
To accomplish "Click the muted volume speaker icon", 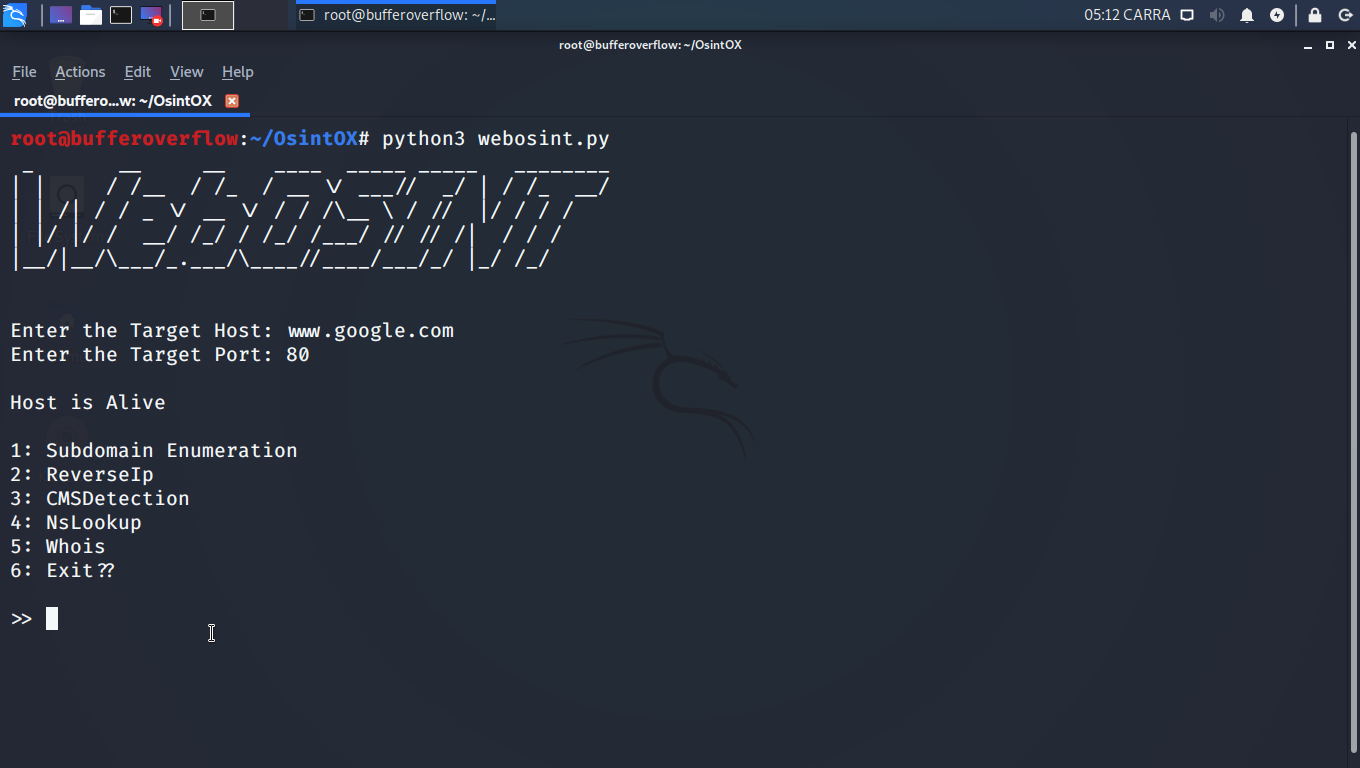I will pos(1217,15).
